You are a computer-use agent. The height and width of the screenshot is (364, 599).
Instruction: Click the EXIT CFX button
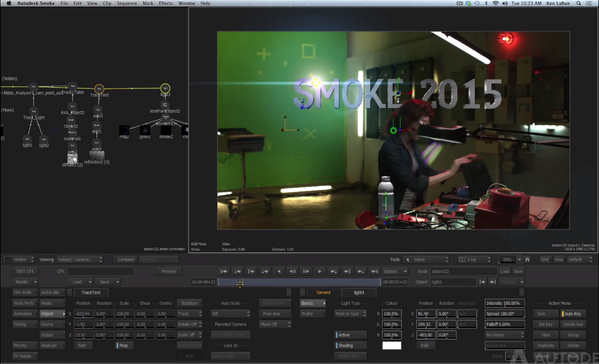[25, 271]
